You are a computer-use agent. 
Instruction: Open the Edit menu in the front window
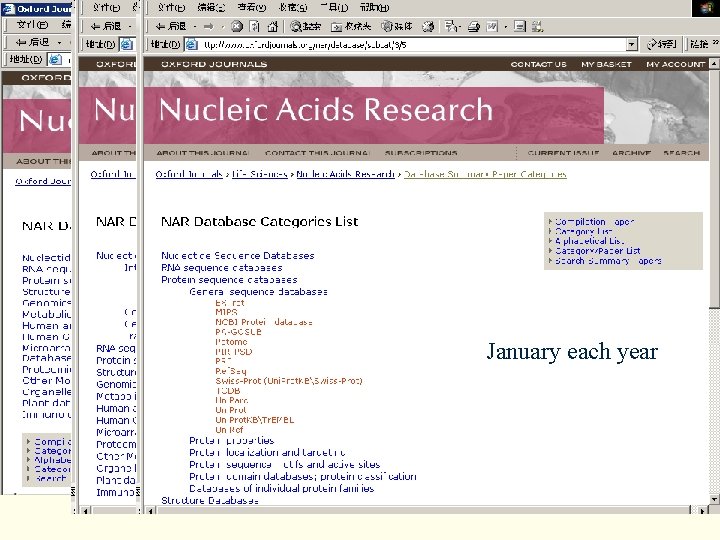coord(211,8)
